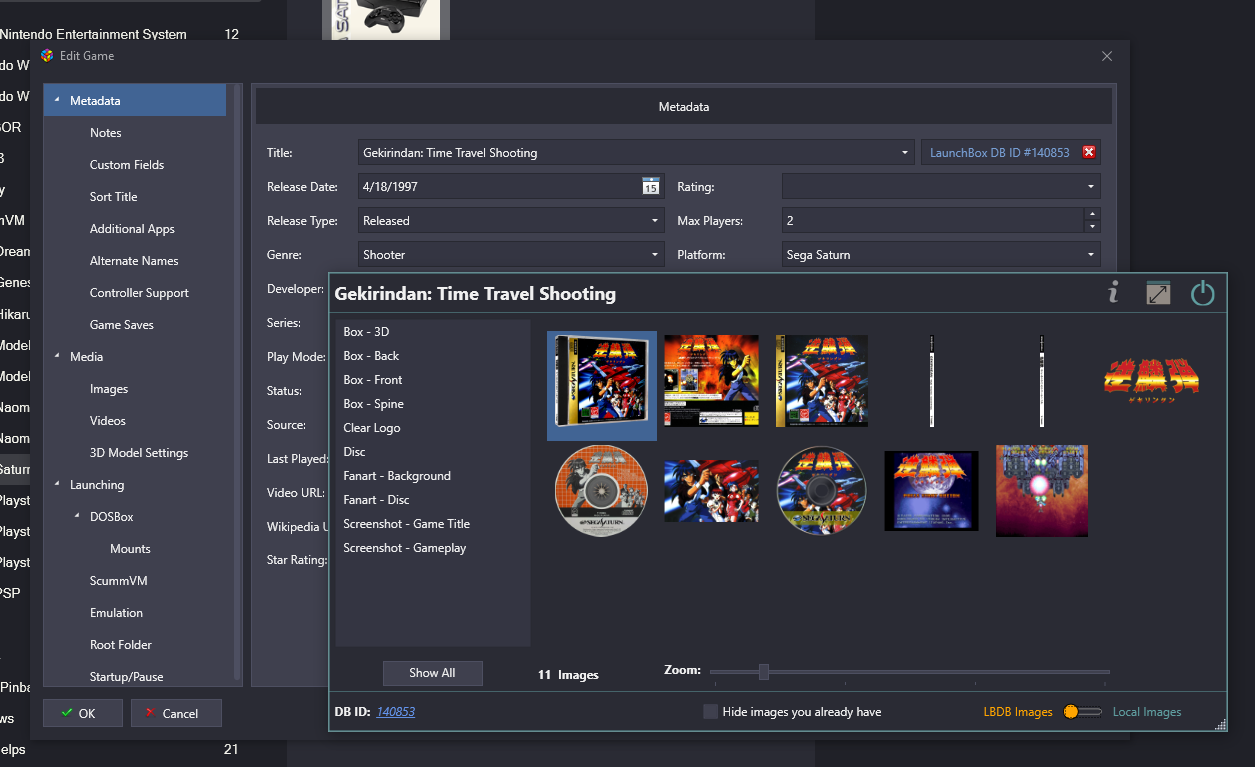Select Notes in the sidebar

pos(105,133)
